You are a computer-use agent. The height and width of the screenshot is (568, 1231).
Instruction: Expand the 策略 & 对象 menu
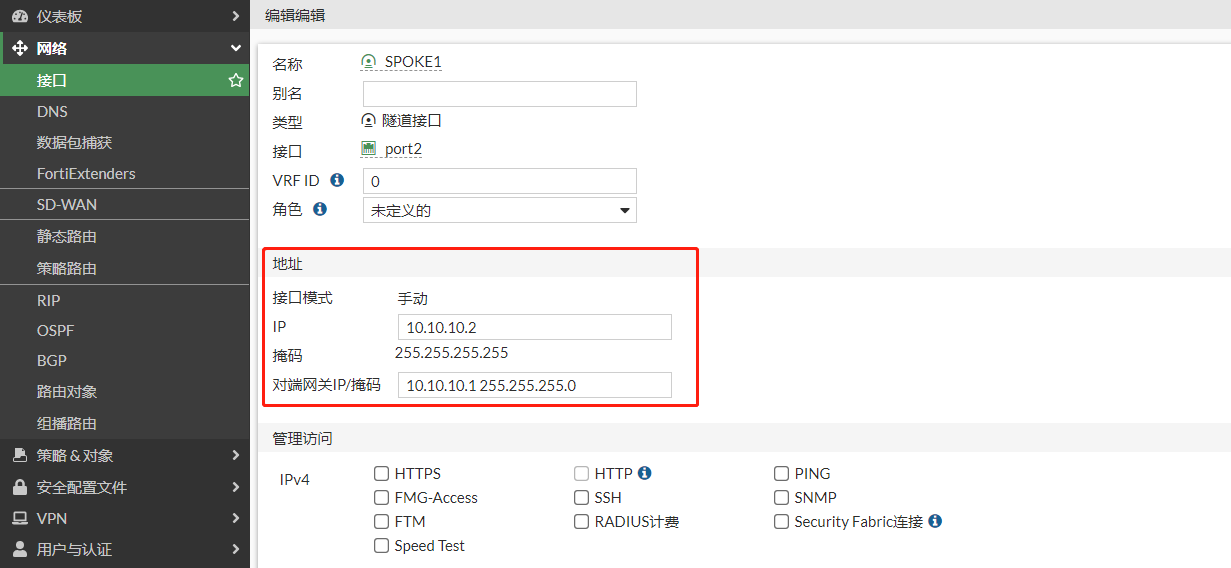[x=125, y=455]
